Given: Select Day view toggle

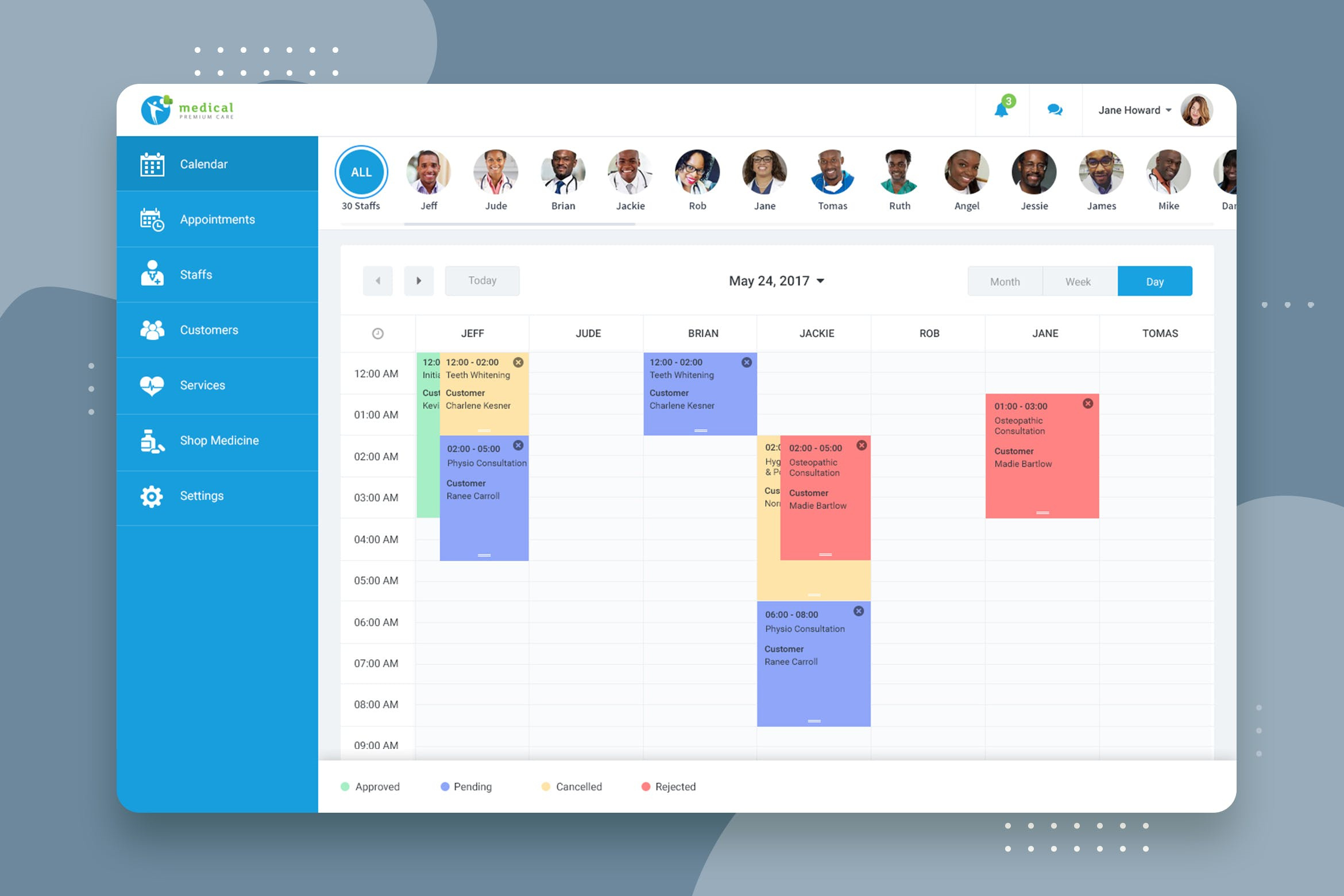Looking at the screenshot, I should (x=1154, y=280).
